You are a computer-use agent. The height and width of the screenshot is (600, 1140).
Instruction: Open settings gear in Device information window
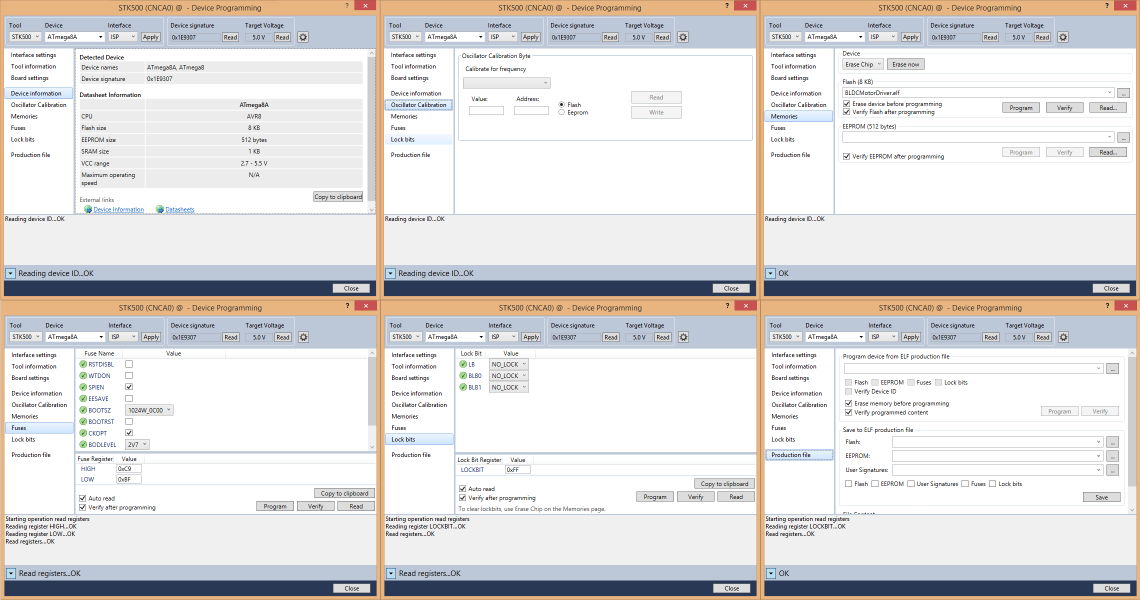click(303, 37)
